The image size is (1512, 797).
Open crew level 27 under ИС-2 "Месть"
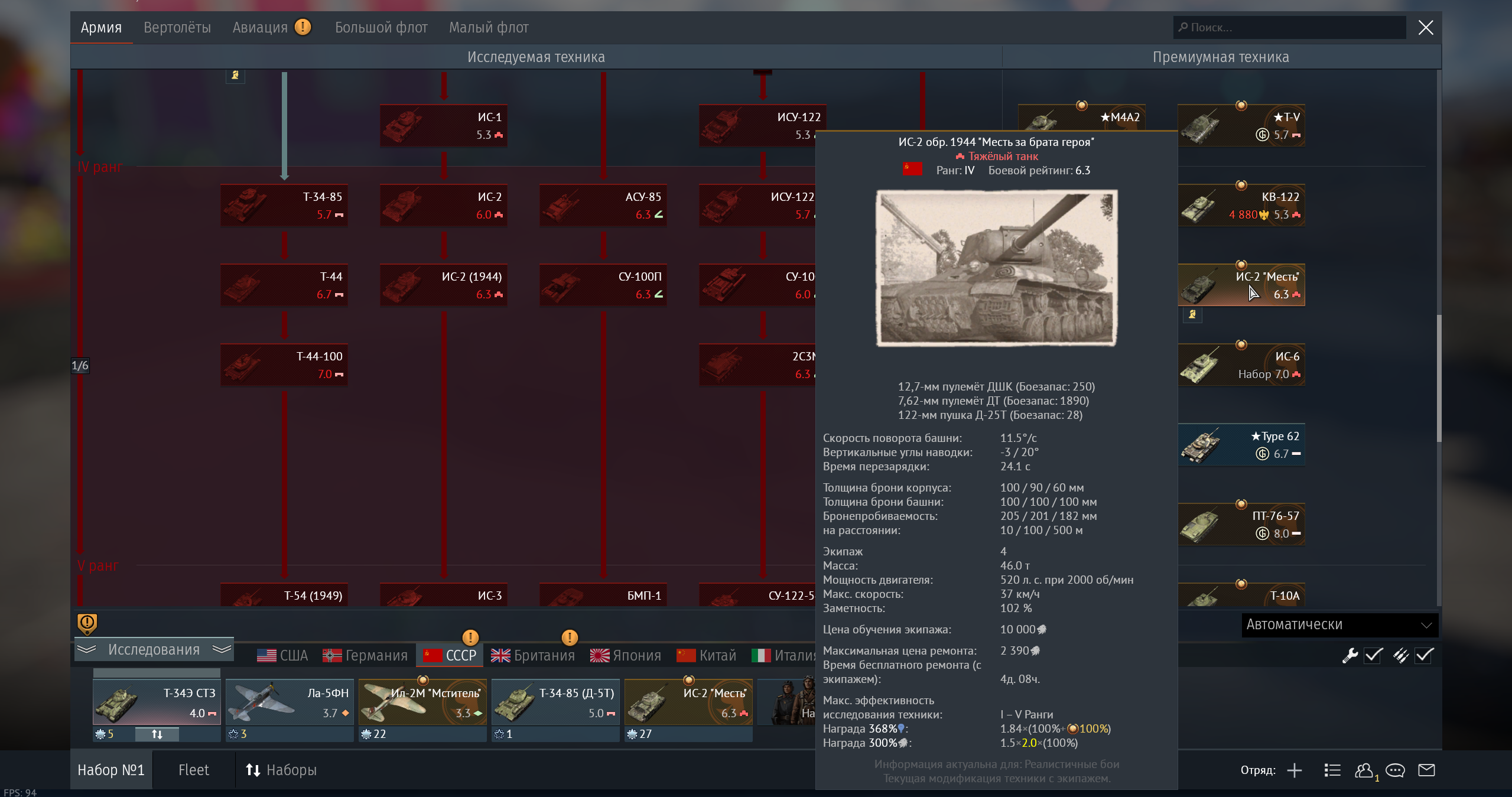(639, 734)
